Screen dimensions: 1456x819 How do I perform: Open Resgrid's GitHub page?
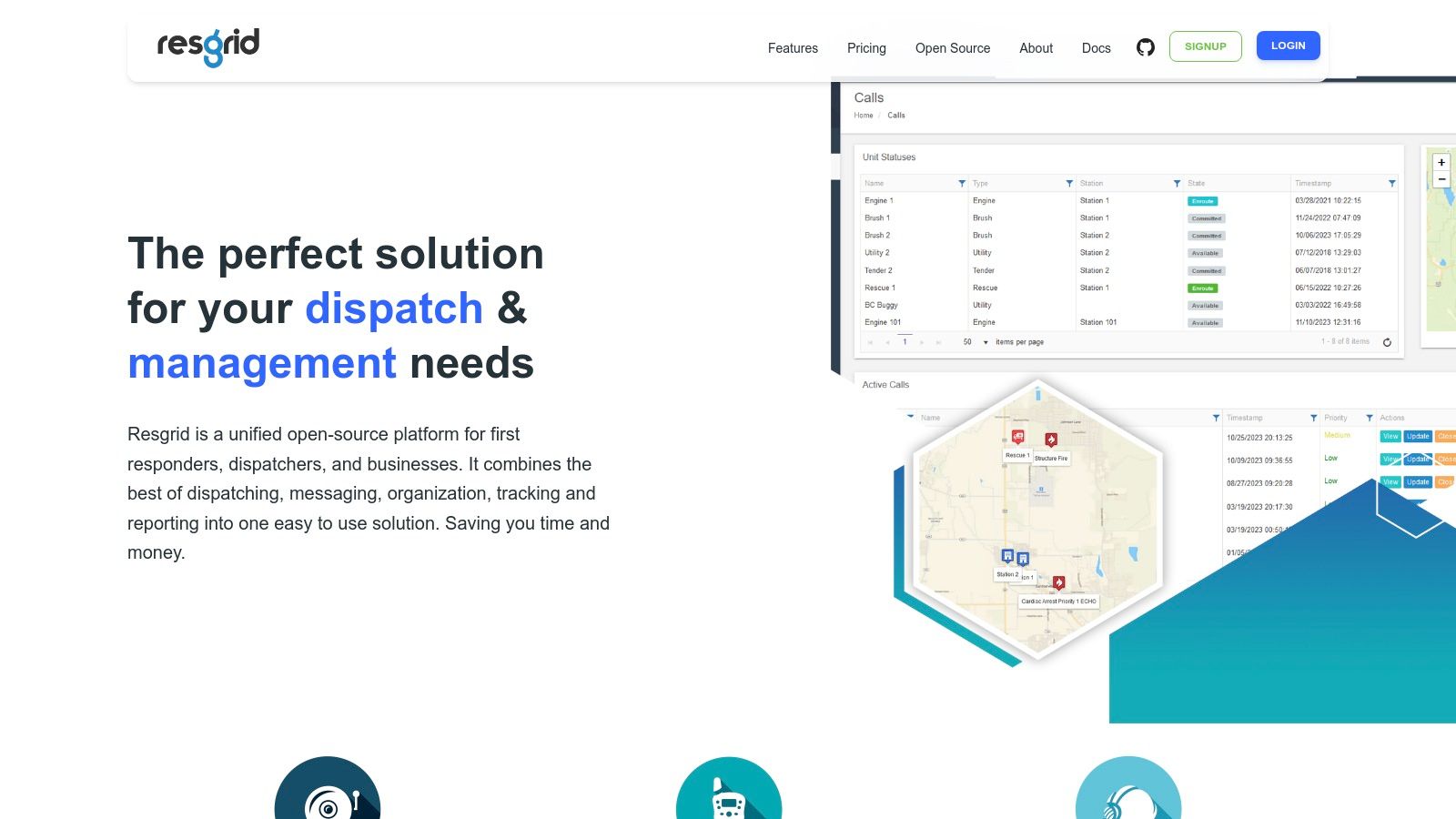click(x=1146, y=46)
